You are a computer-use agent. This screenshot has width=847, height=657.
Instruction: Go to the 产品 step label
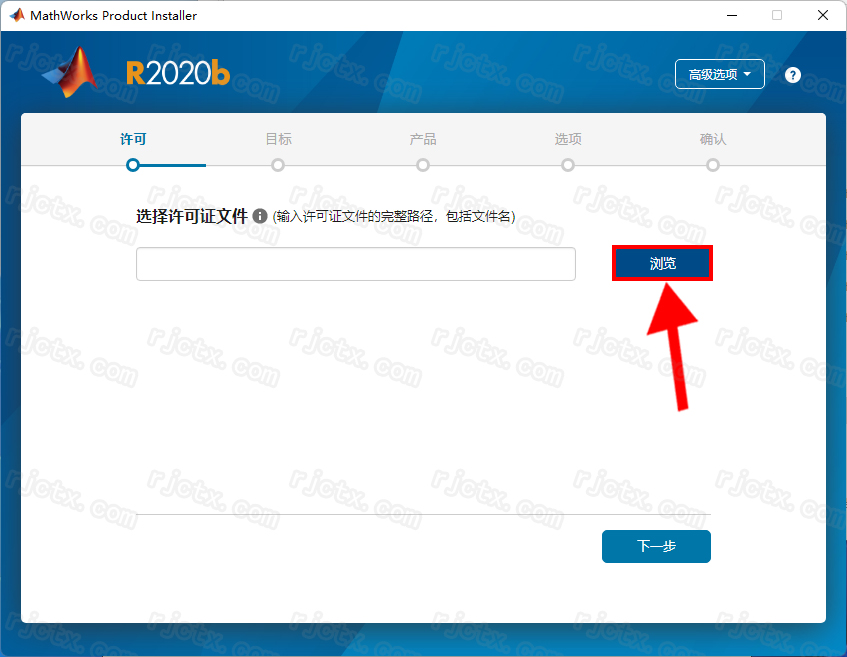tap(423, 140)
